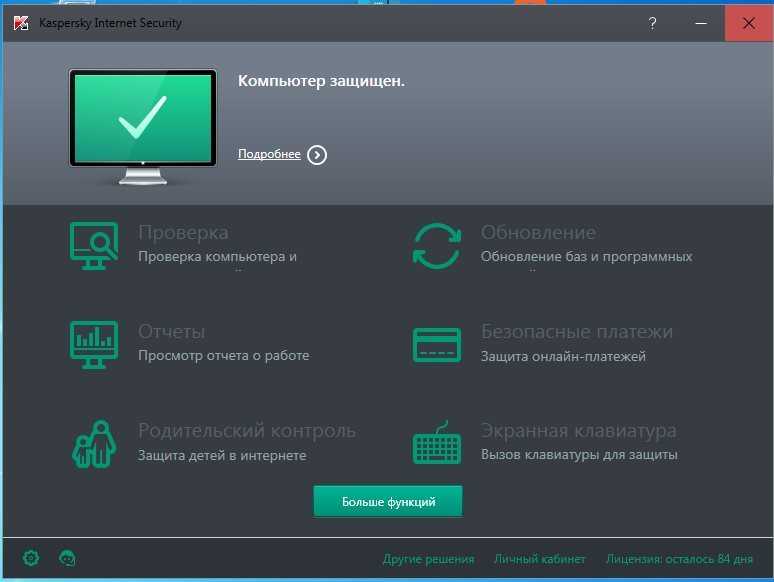This screenshot has width=774, height=582.
Task: Click the Компьютер защищен status text
Action: point(321,80)
